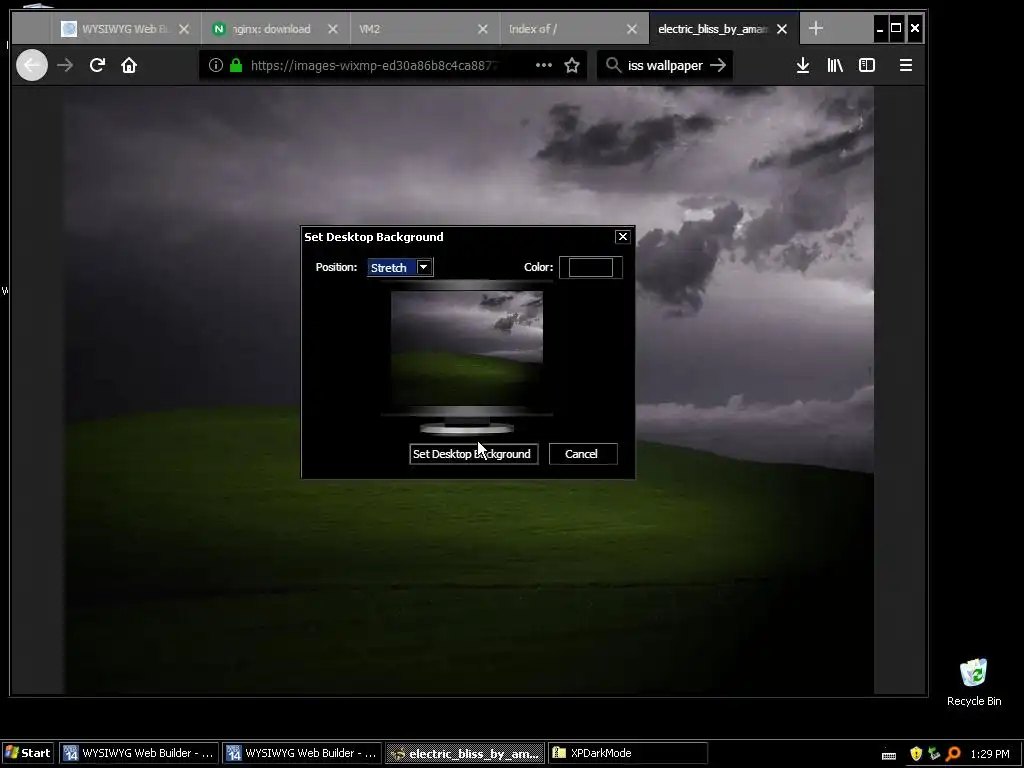The width and height of the screenshot is (1024, 768).
Task: Open the downloads panel
Action: pyautogui.click(x=803, y=65)
